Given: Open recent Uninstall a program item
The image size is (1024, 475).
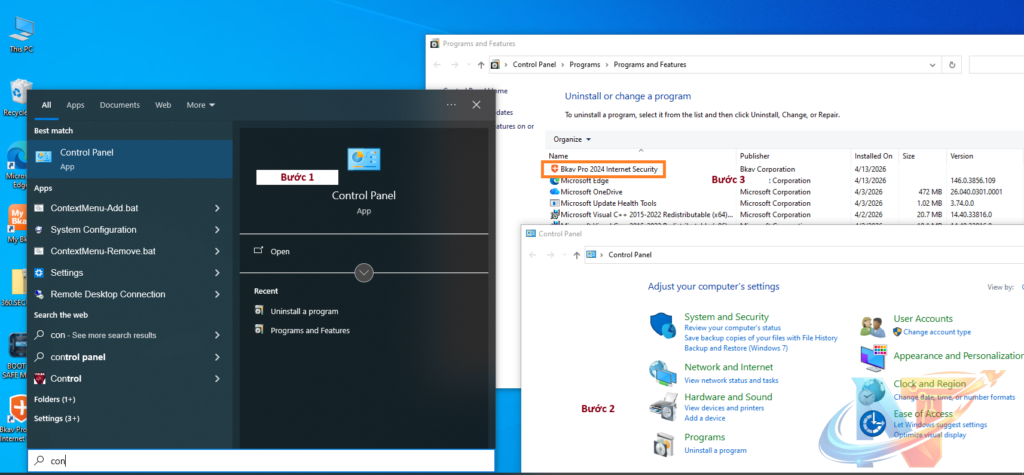Looking at the screenshot, I should 304,311.
